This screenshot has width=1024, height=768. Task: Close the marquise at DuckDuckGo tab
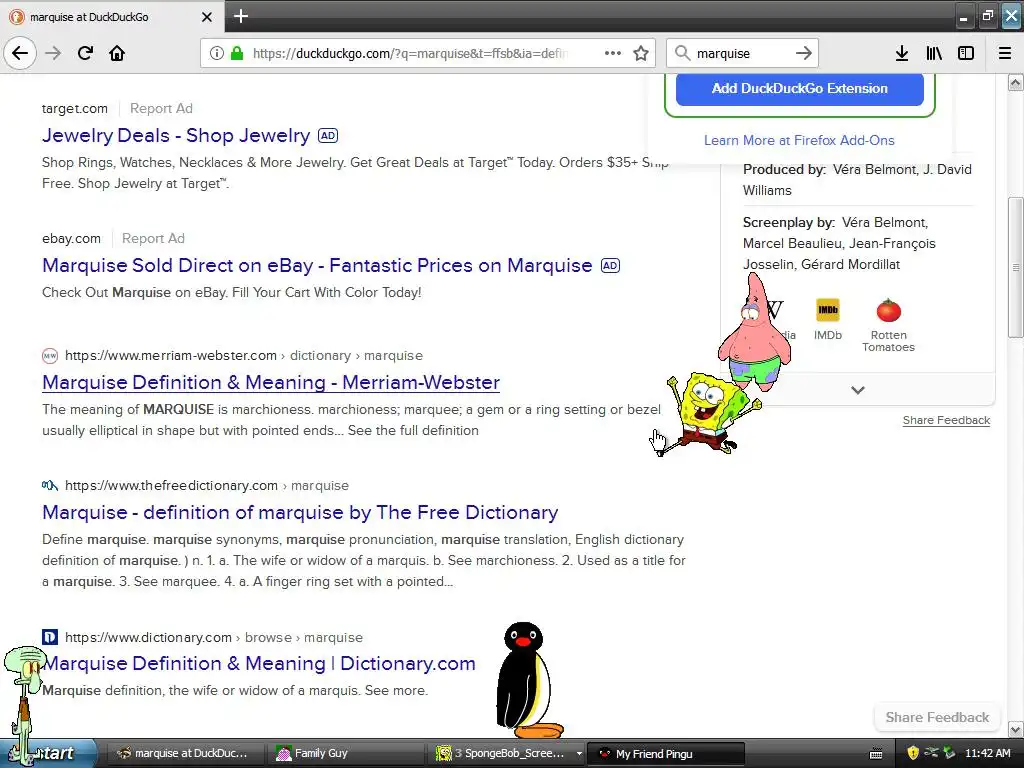tap(206, 17)
